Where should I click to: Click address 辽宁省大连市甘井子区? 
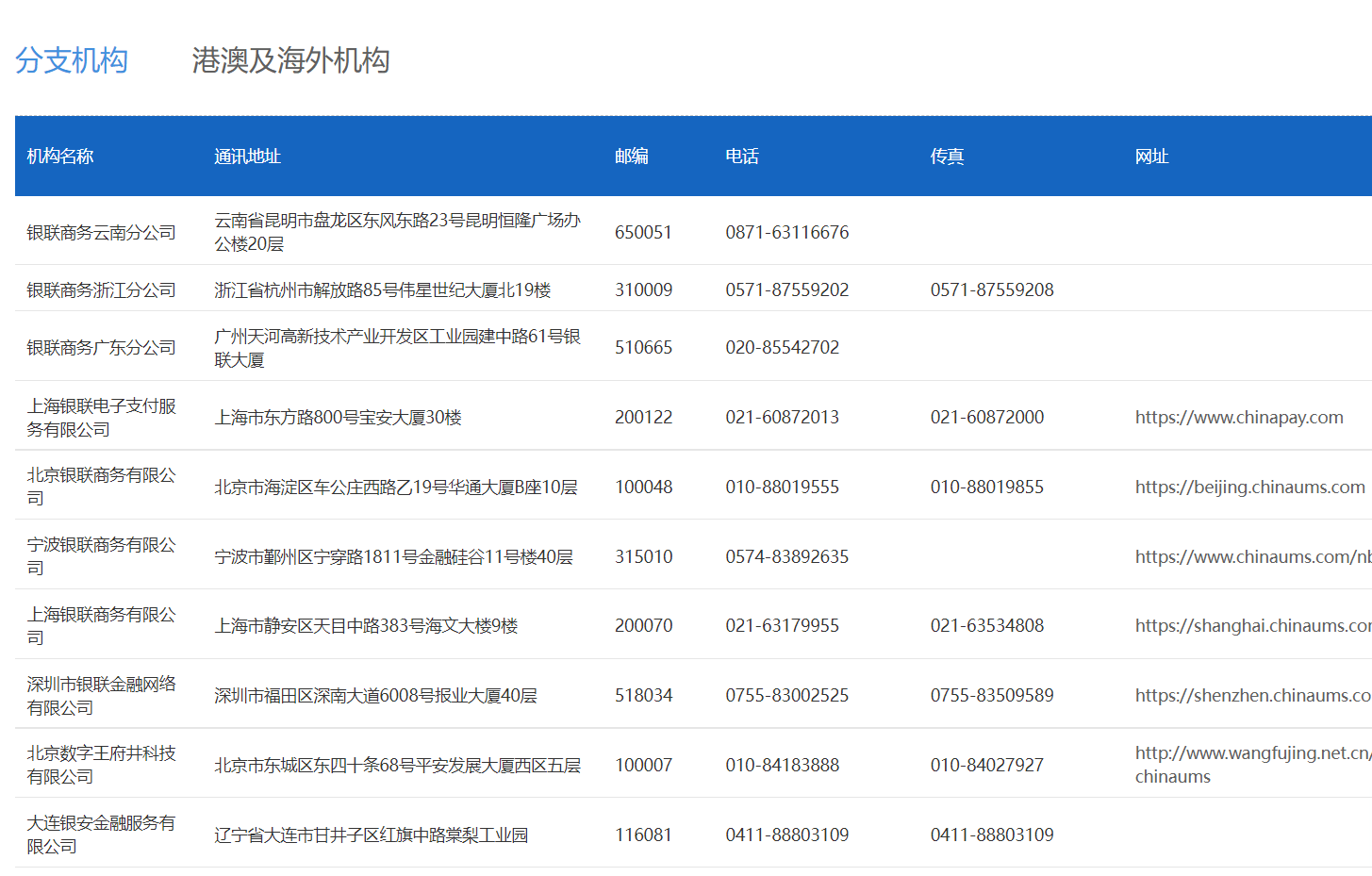point(371,835)
